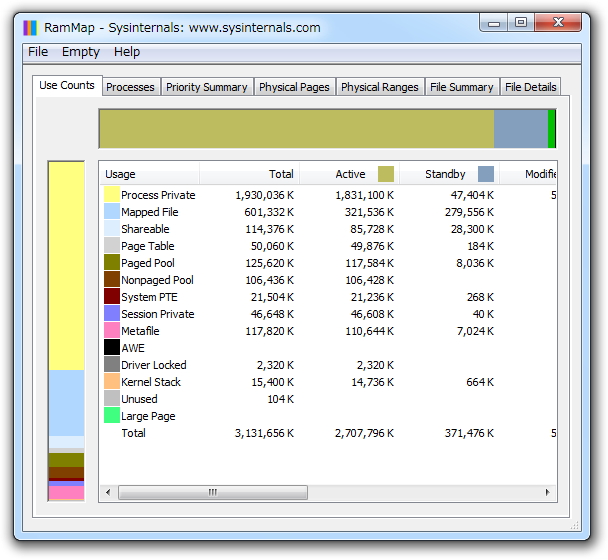This screenshot has height=560, width=608.
Task: Select the Mapped File row label
Action: [x=150, y=212]
